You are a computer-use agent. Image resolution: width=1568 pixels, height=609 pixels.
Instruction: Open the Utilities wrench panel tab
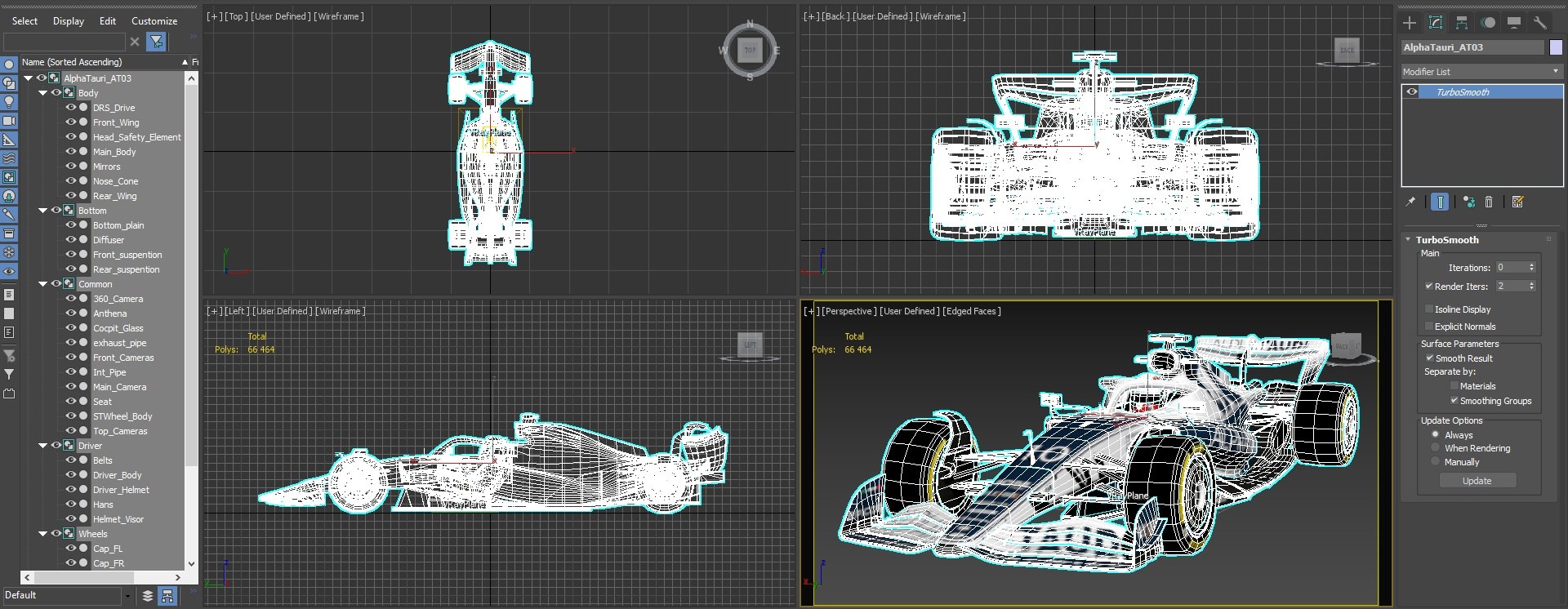point(1540,23)
